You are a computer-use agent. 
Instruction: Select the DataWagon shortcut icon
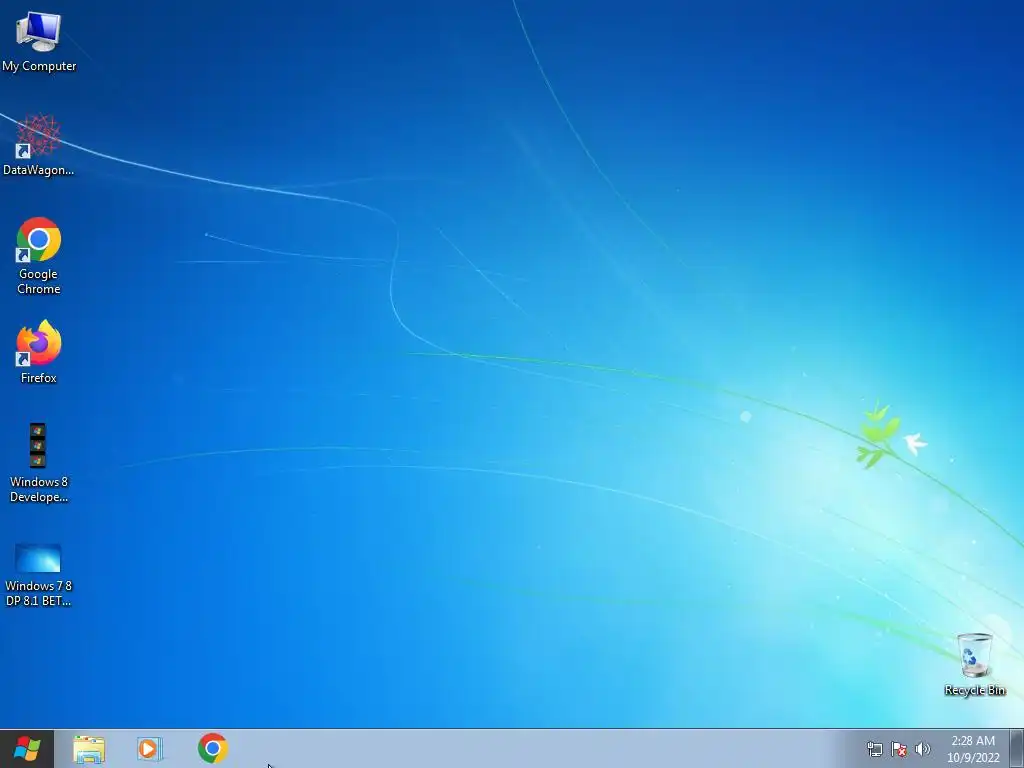(x=38, y=136)
